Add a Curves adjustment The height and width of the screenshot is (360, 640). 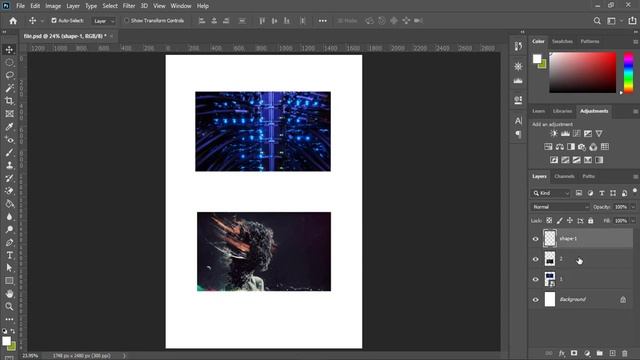click(x=576, y=133)
